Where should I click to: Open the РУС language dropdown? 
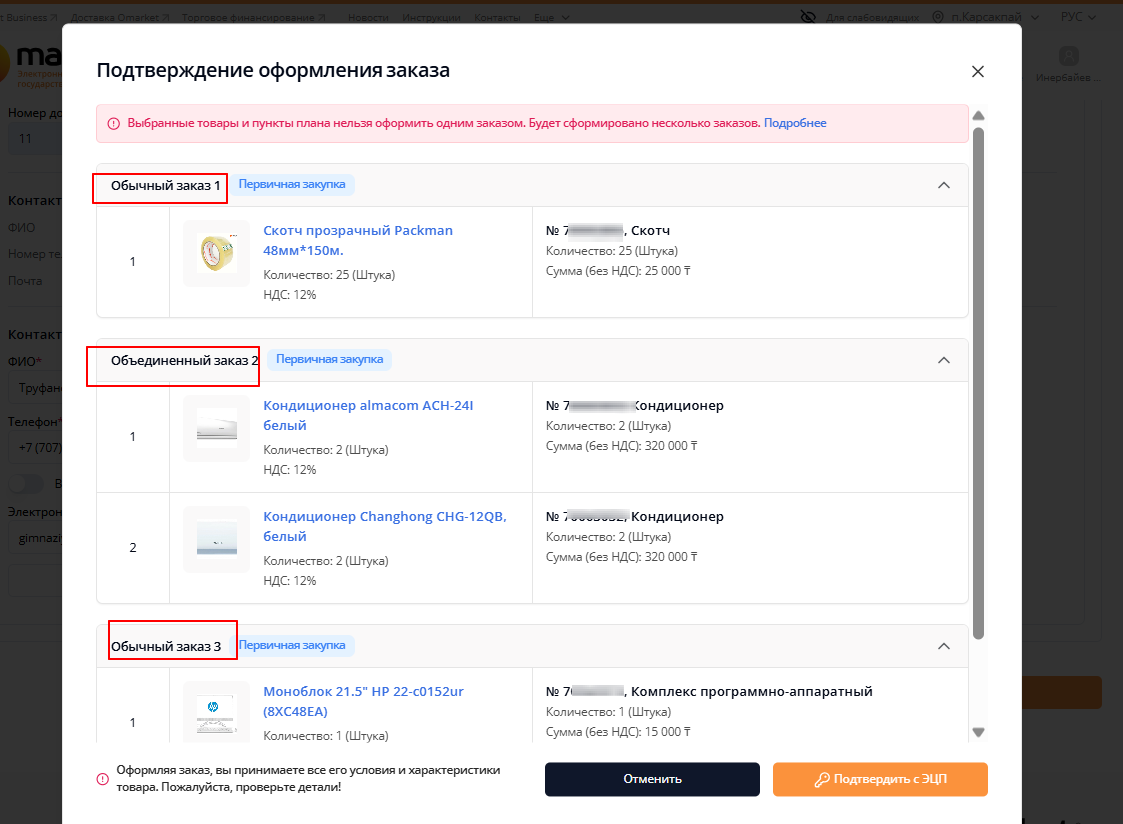(1078, 16)
